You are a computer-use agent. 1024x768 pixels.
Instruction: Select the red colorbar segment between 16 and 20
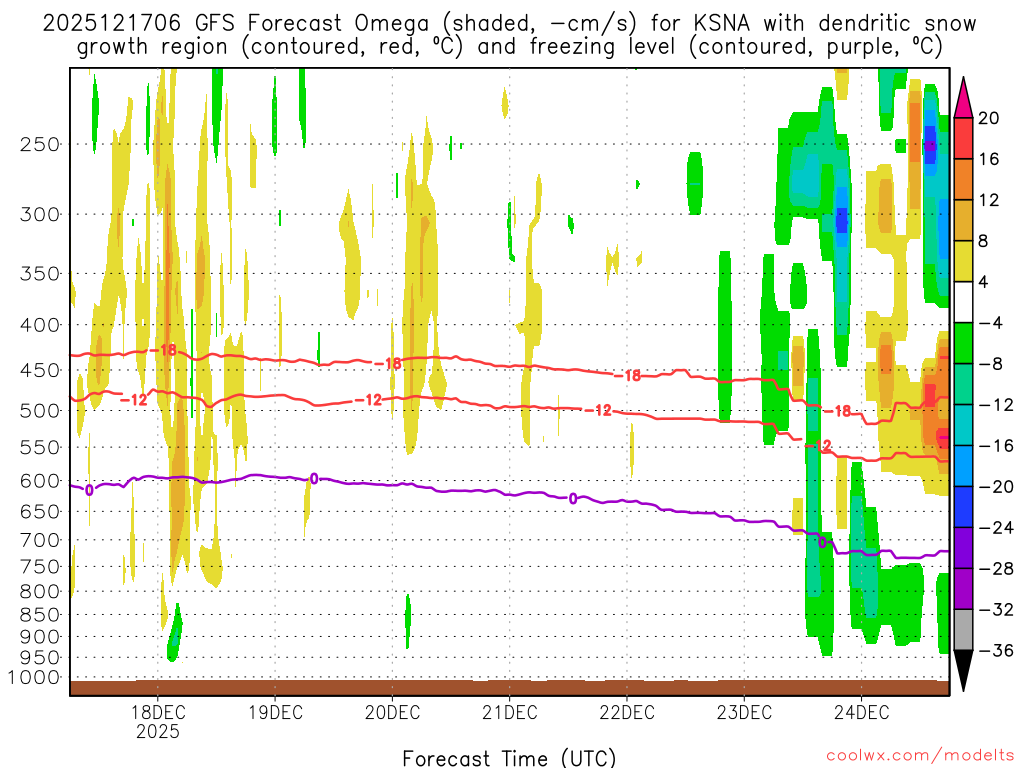coord(964,138)
